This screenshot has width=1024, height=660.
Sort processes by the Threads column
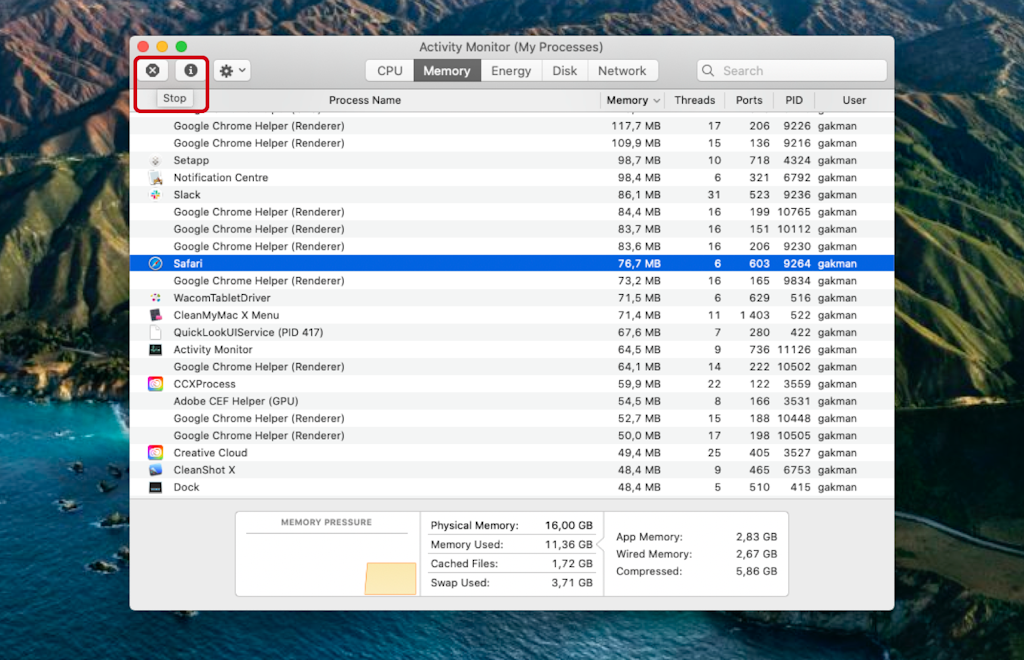(695, 100)
